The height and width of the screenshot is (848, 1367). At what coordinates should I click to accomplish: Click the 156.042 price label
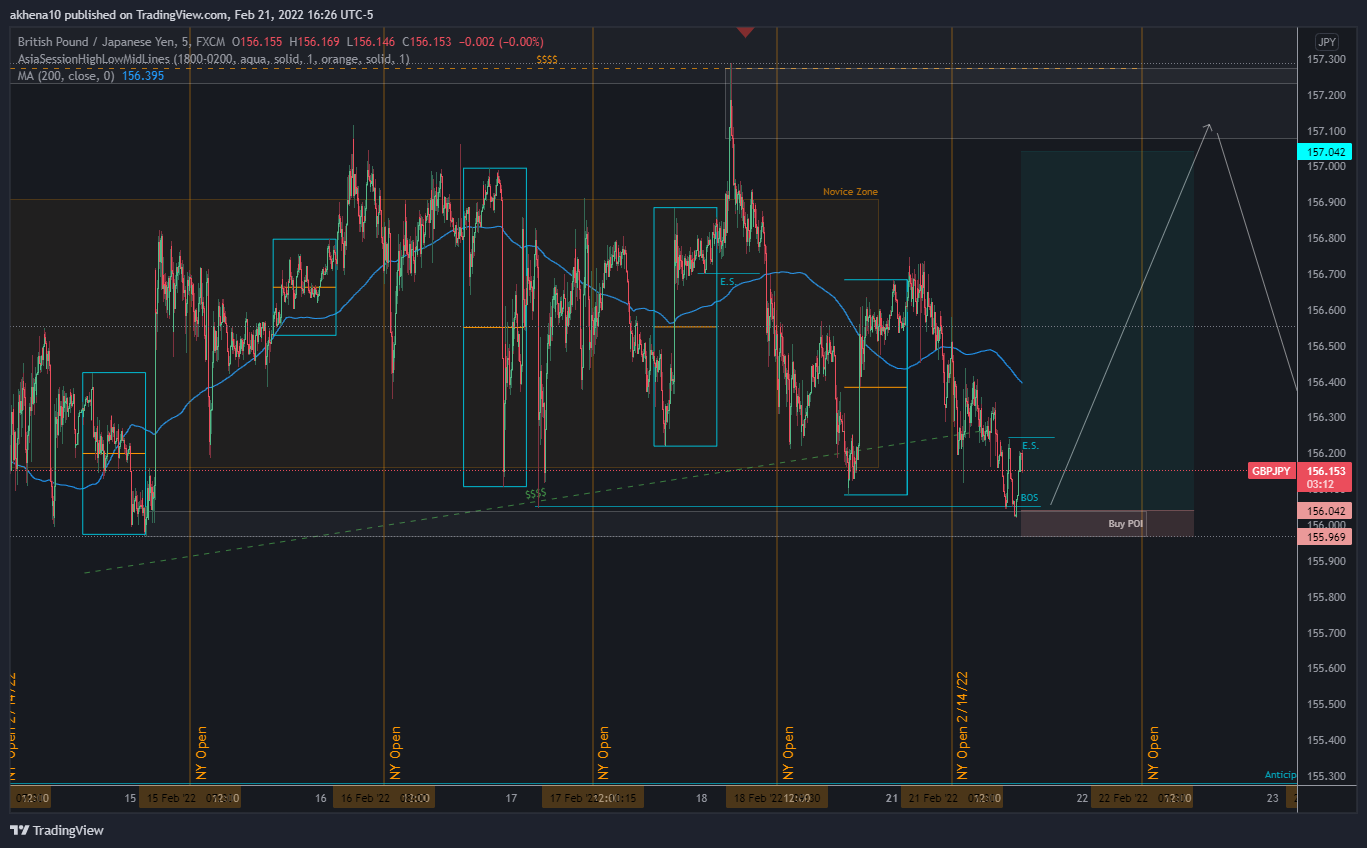(1324, 511)
